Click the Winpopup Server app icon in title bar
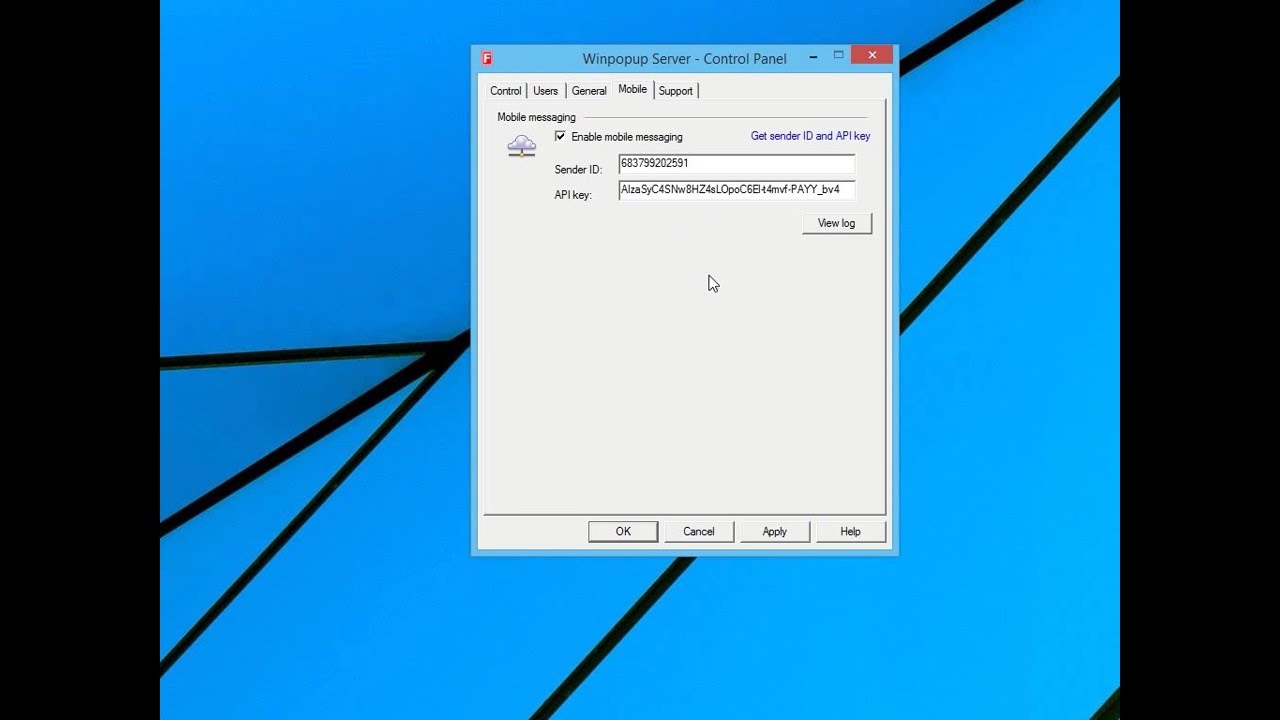Screen dimensions: 1280x720 (487, 58)
